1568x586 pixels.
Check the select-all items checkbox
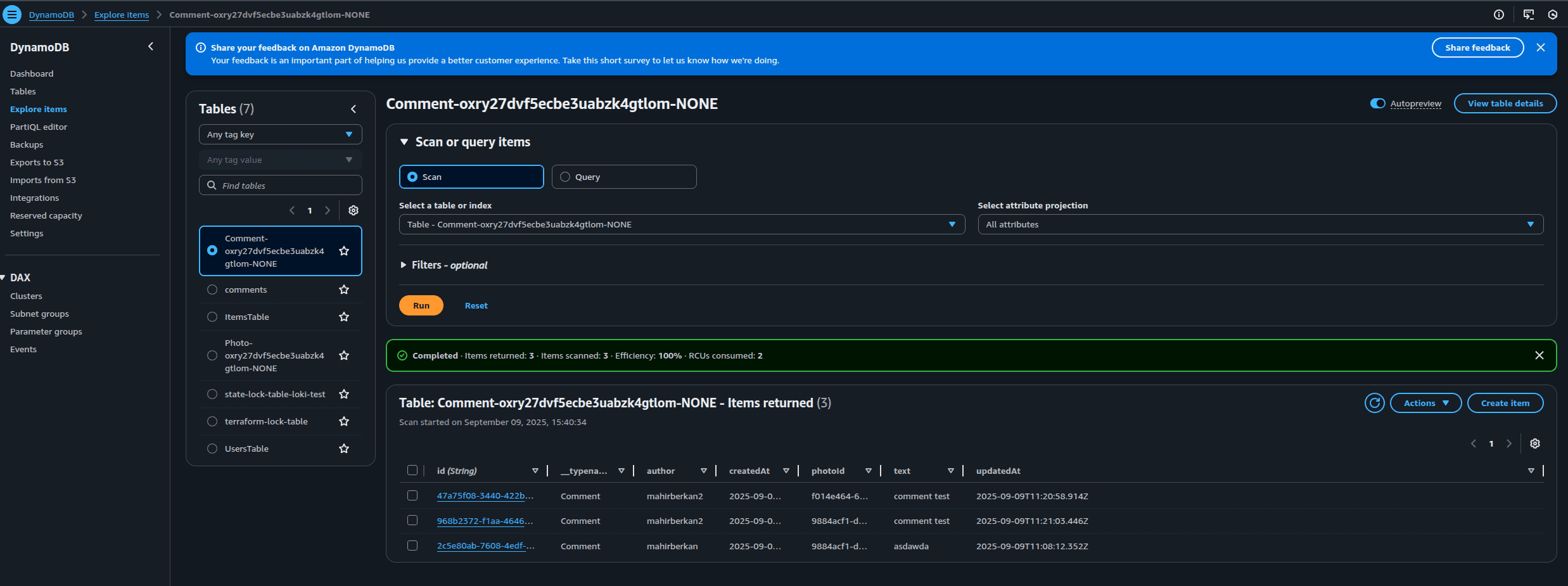pyautogui.click(x=412, y=470)
